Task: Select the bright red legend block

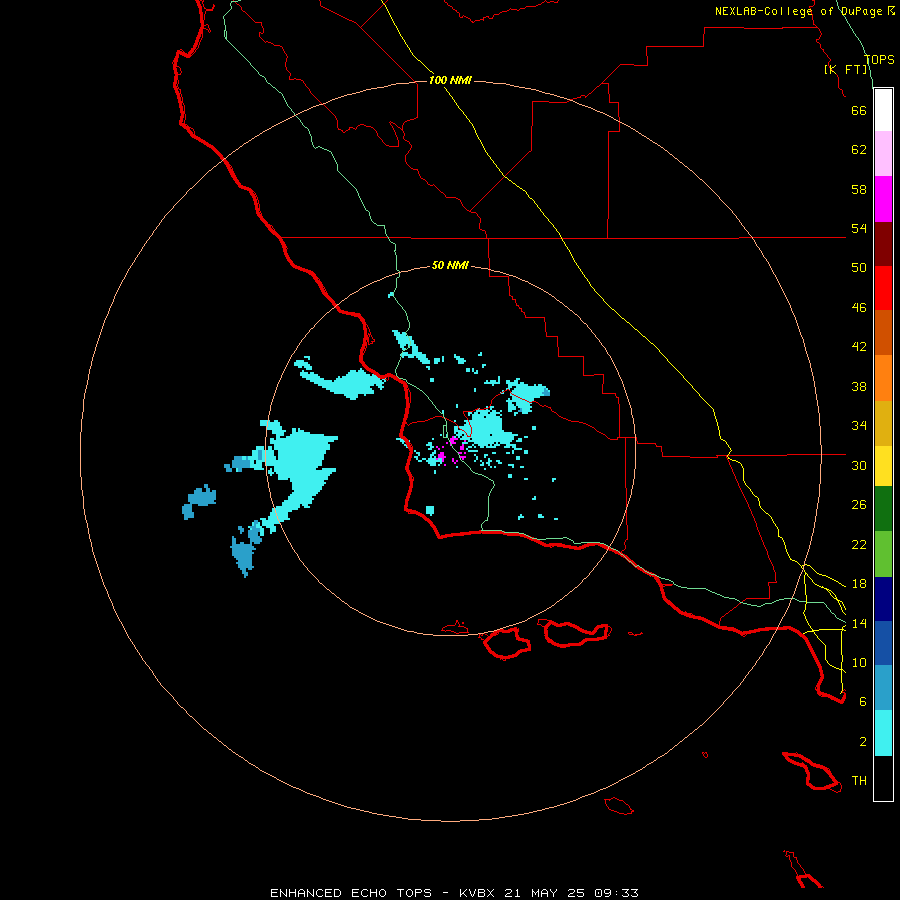Action: pyautogui.click(x=883, y=288)
